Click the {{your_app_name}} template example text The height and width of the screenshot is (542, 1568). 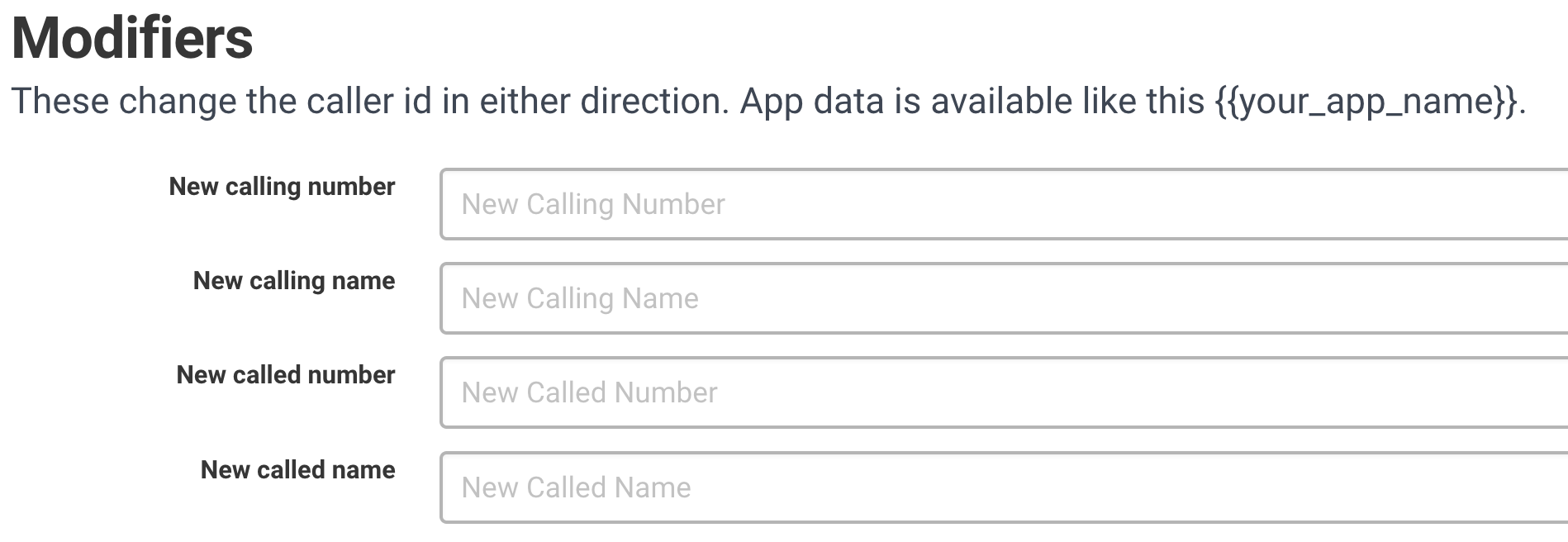(x=1366, y=102)
